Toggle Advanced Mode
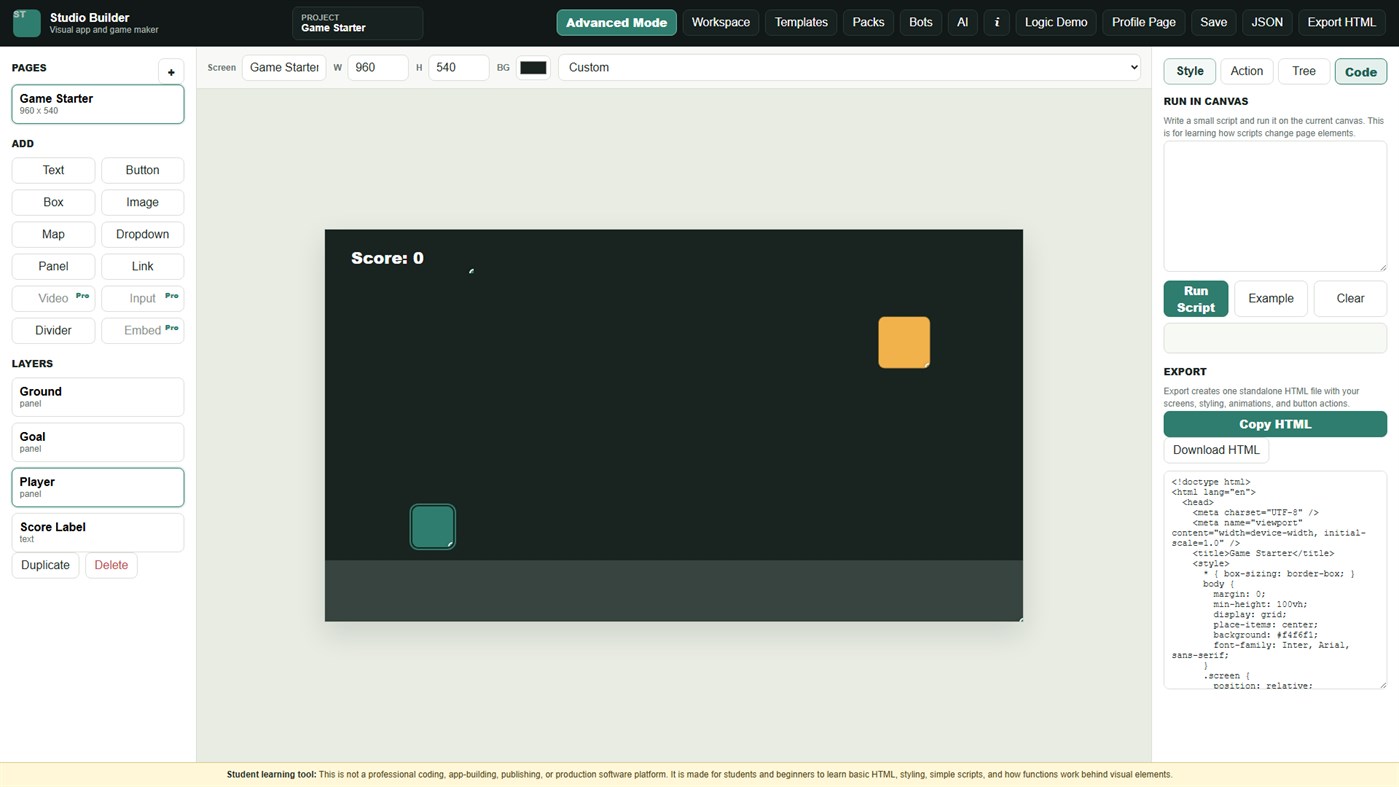The width and height of the screenshot is (1399, 787). (x=616, y=22)
